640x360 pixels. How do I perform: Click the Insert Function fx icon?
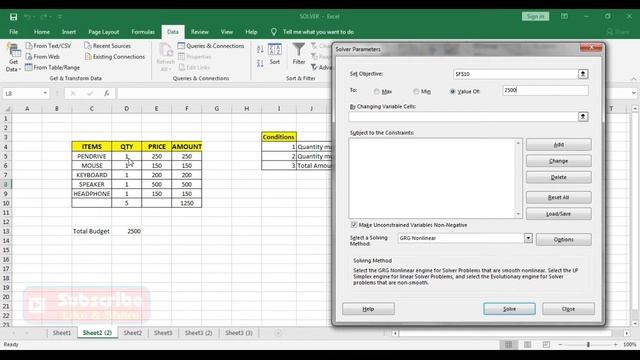pos(107,93)
